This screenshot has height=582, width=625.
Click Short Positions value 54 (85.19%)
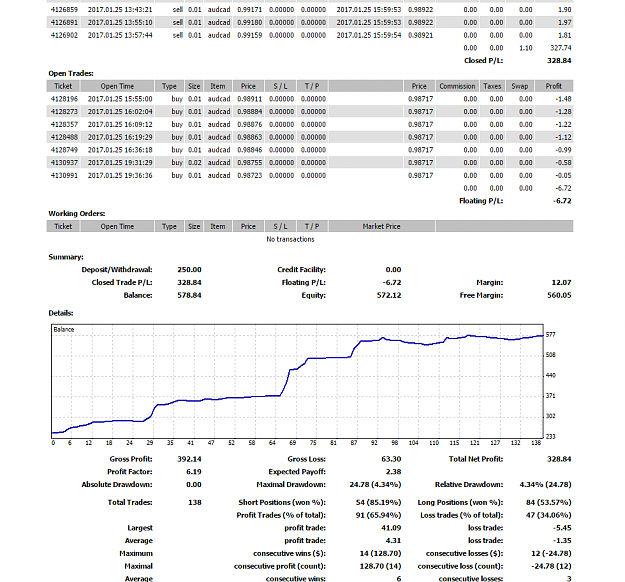(378, 503)
